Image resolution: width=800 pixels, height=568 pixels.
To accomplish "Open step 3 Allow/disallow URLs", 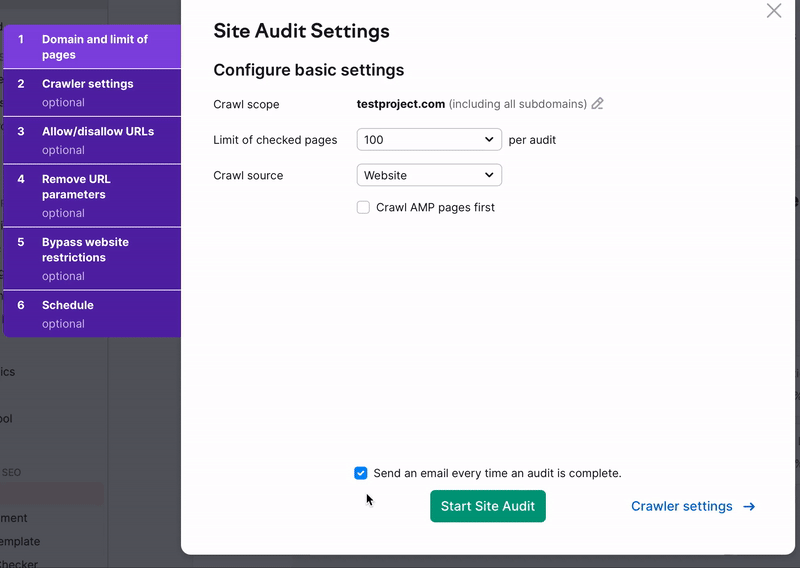I will [92, 140].
